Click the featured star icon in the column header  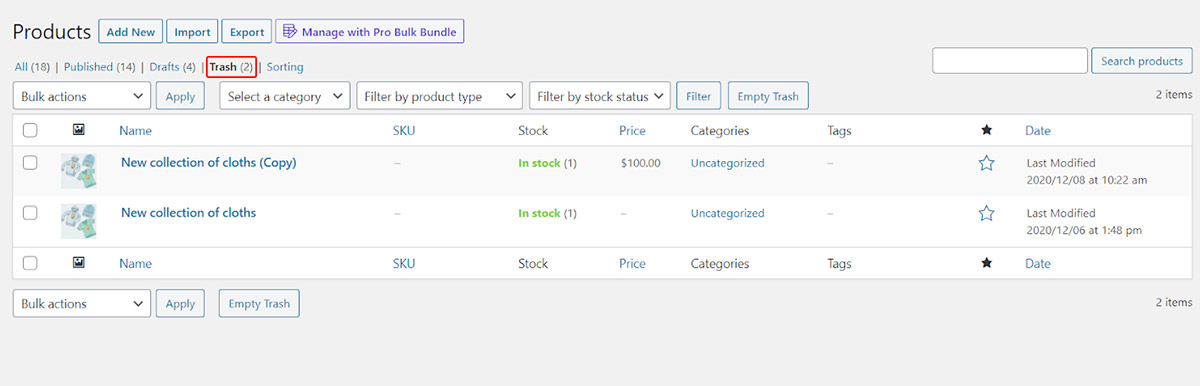click(x=986, y=130)
